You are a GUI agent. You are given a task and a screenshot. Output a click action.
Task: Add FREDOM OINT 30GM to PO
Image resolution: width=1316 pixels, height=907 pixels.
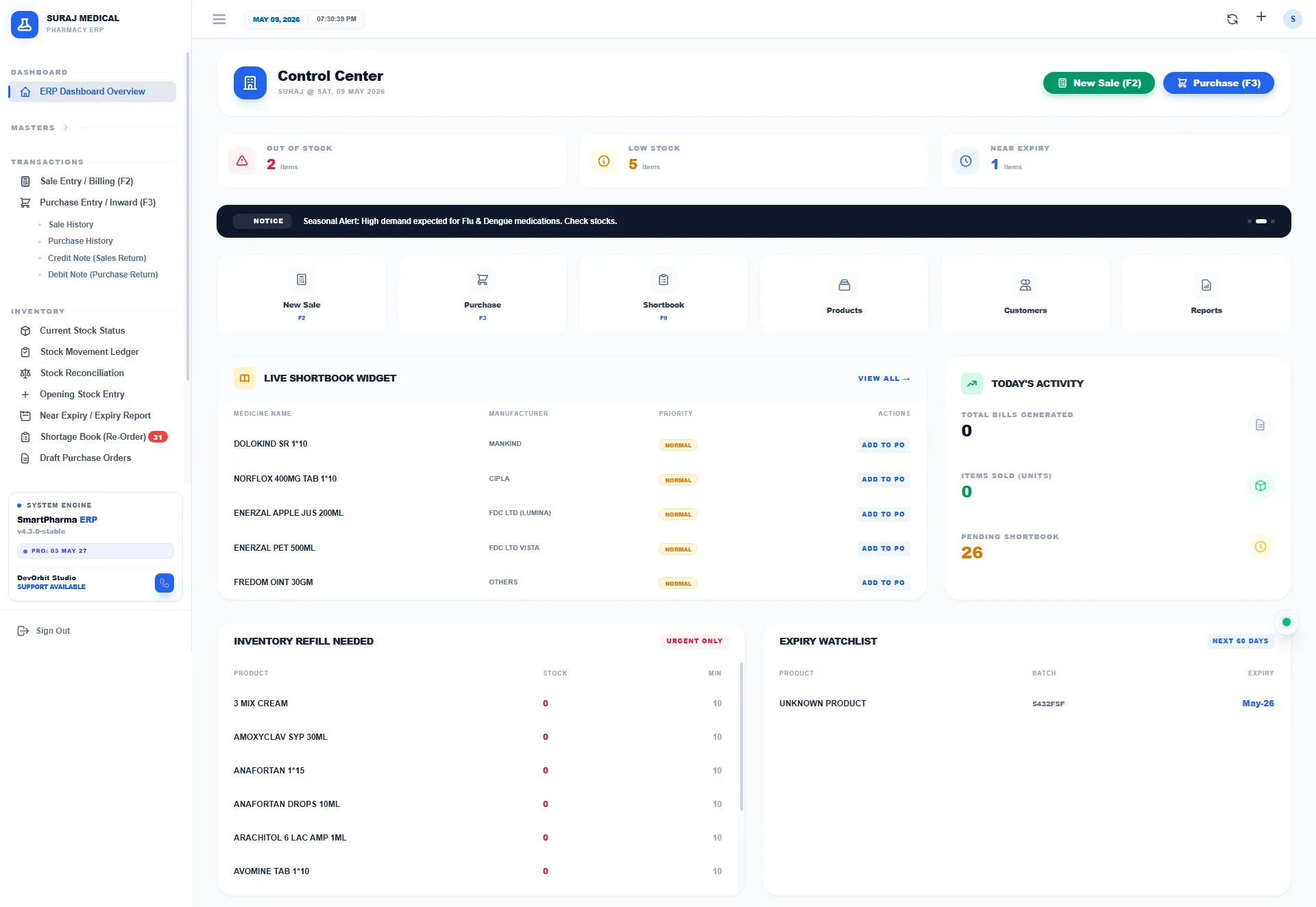coord(883,583)
